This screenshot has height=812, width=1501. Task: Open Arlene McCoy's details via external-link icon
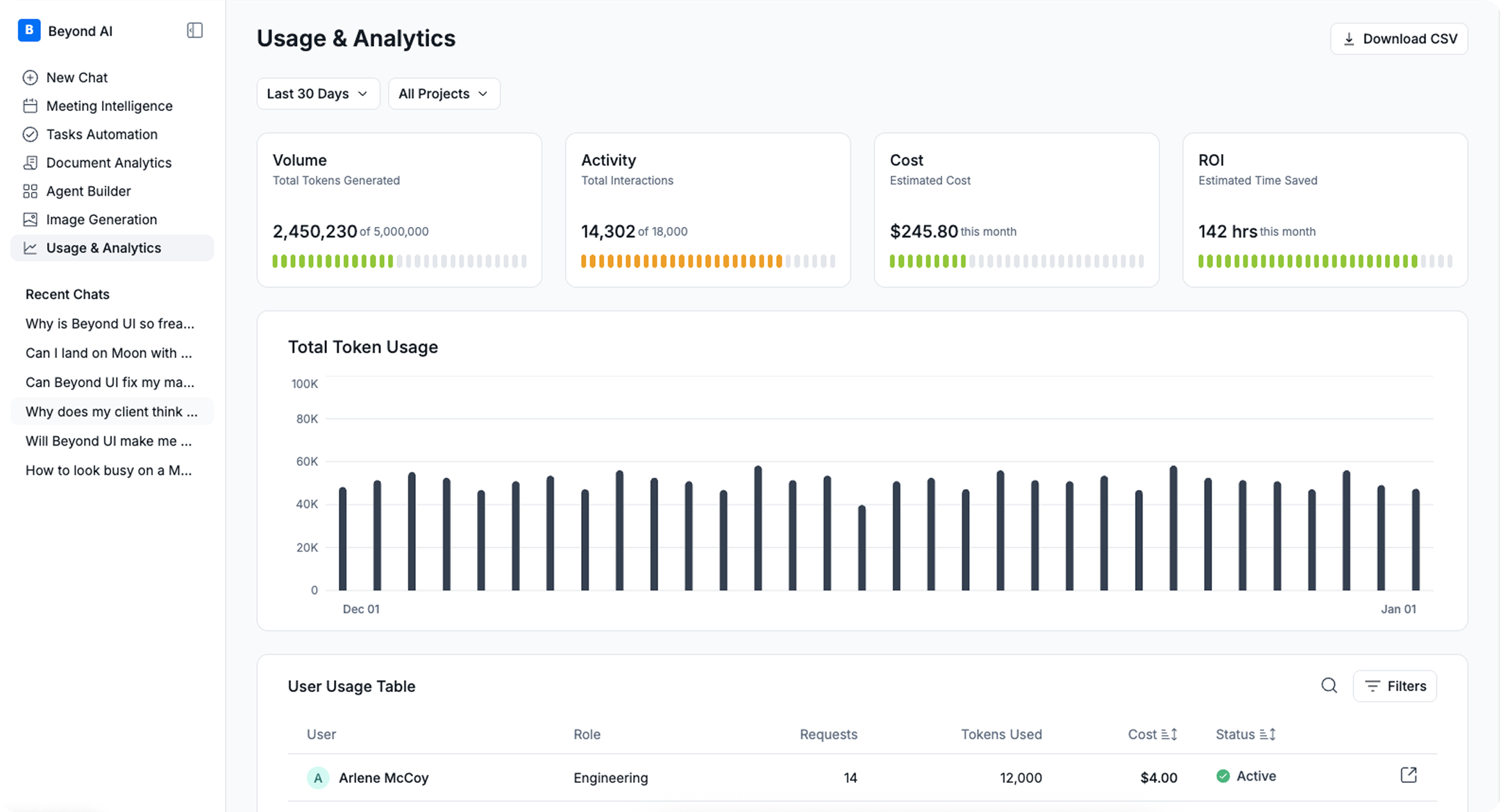point(1409,775)
